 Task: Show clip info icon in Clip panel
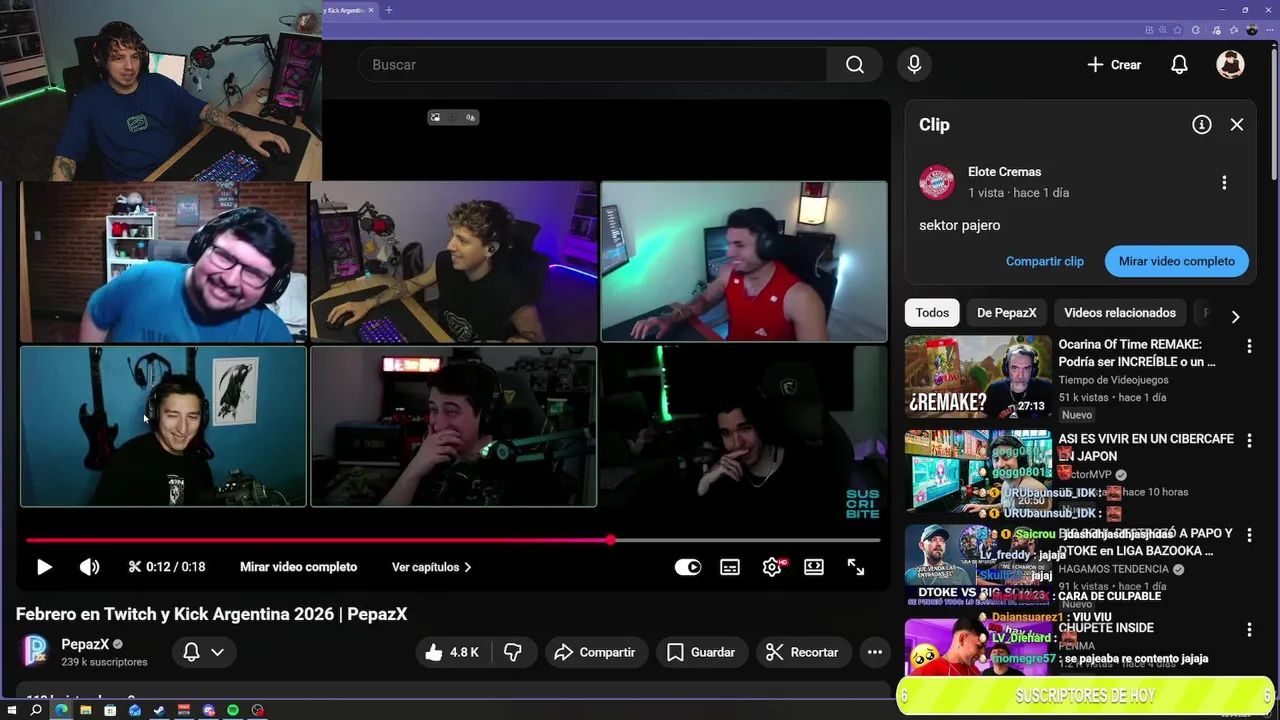pos(1202,125)
